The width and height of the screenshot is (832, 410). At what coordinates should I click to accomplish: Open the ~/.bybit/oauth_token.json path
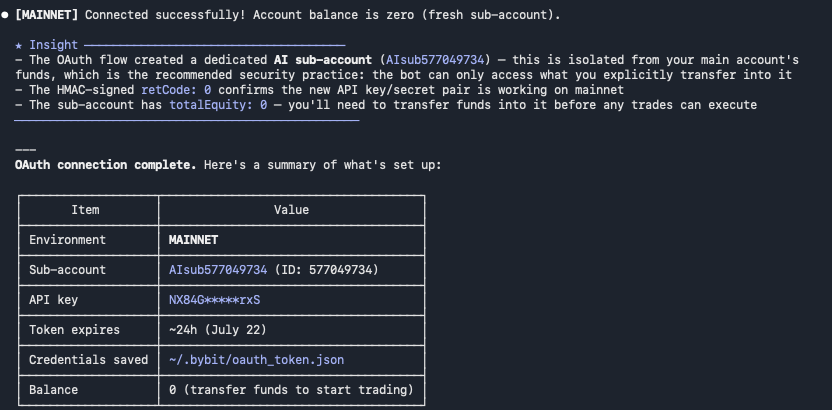pyautogui.click(x=256, y=360)
